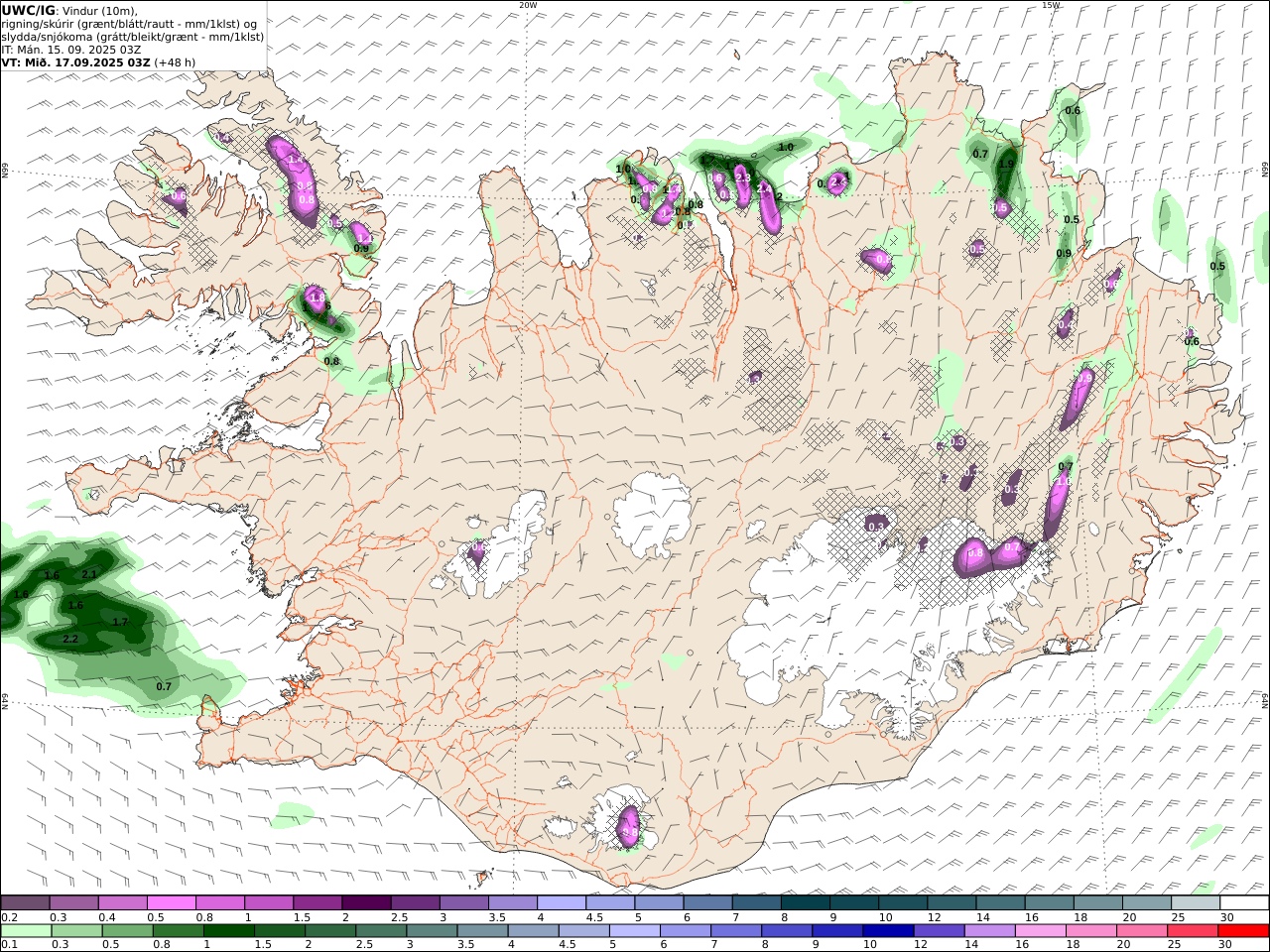Image resolution: width=1270 pixels, height=952 pixels.
Task: Pick the light grey swatch labeled 25 in the upper legend row
Action: pyautogui.click(x=1196, y=902)
